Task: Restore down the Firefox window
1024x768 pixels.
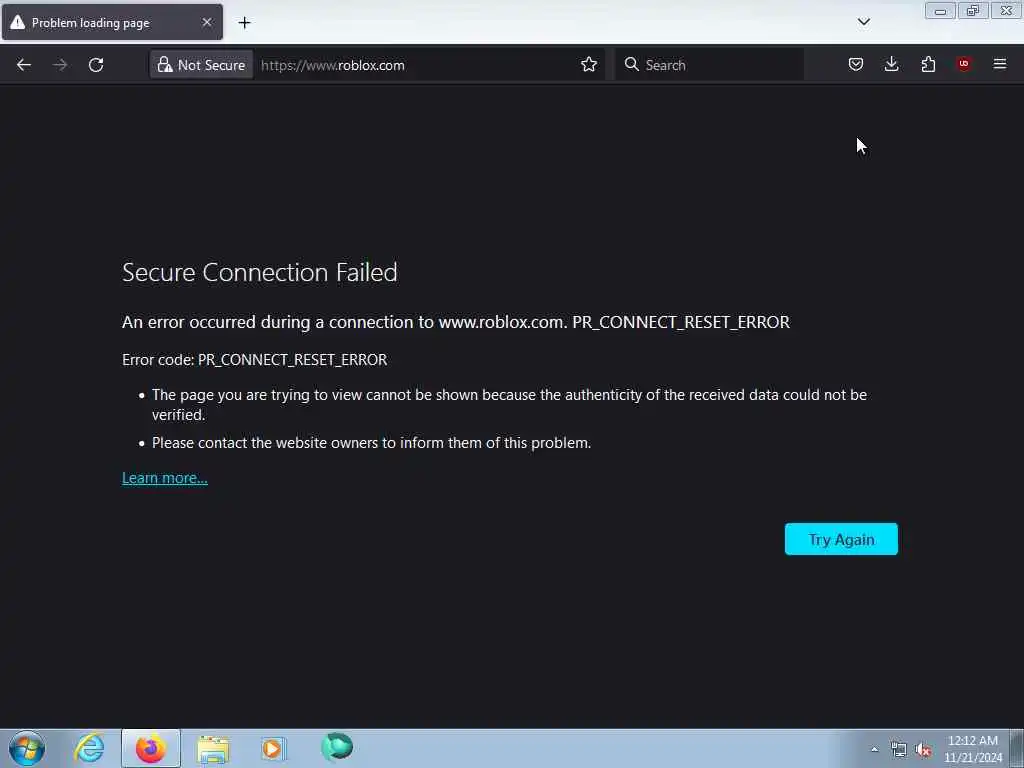Action: pyautogui.click(x=972, y=11)
